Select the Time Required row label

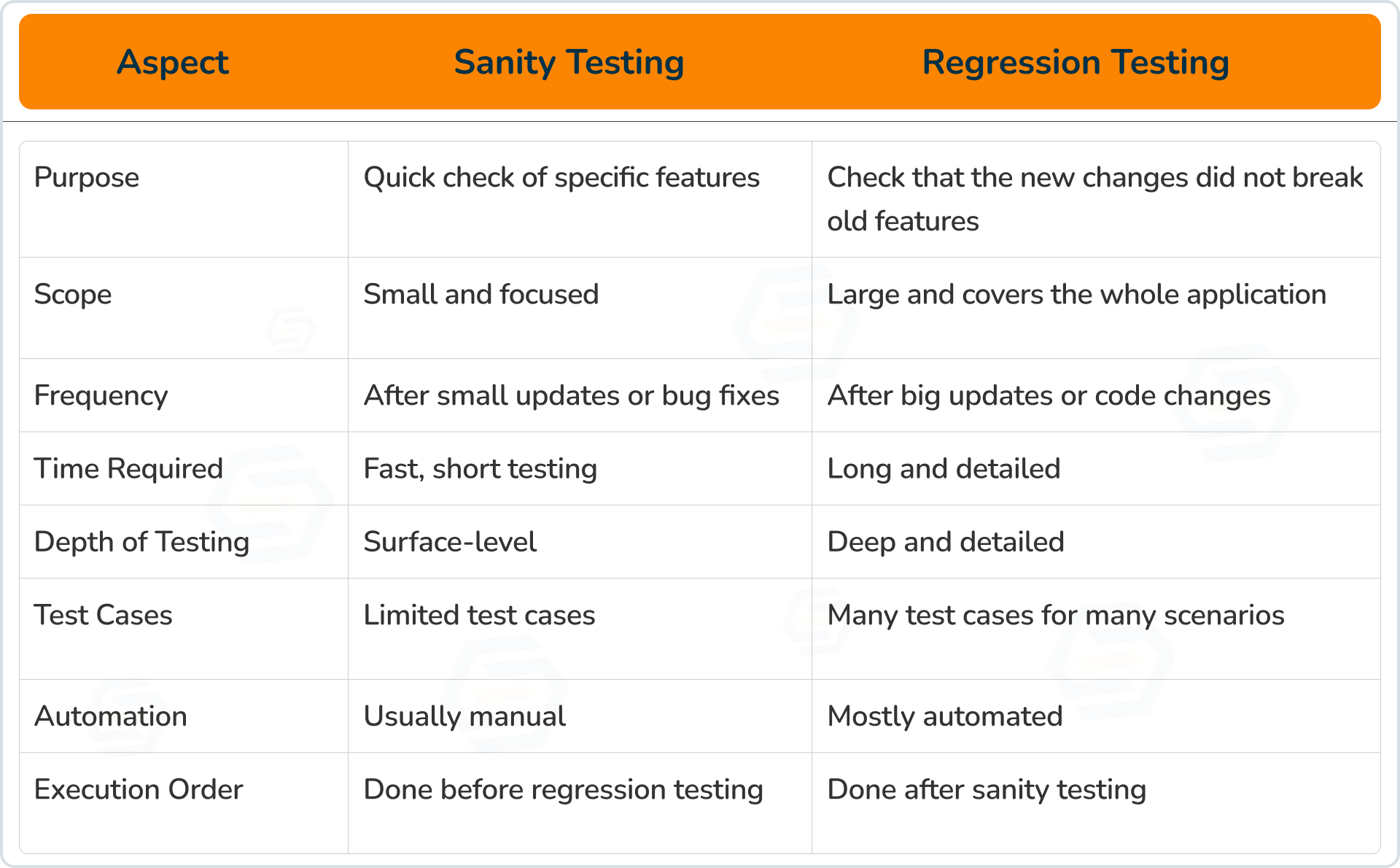point(128,468)
